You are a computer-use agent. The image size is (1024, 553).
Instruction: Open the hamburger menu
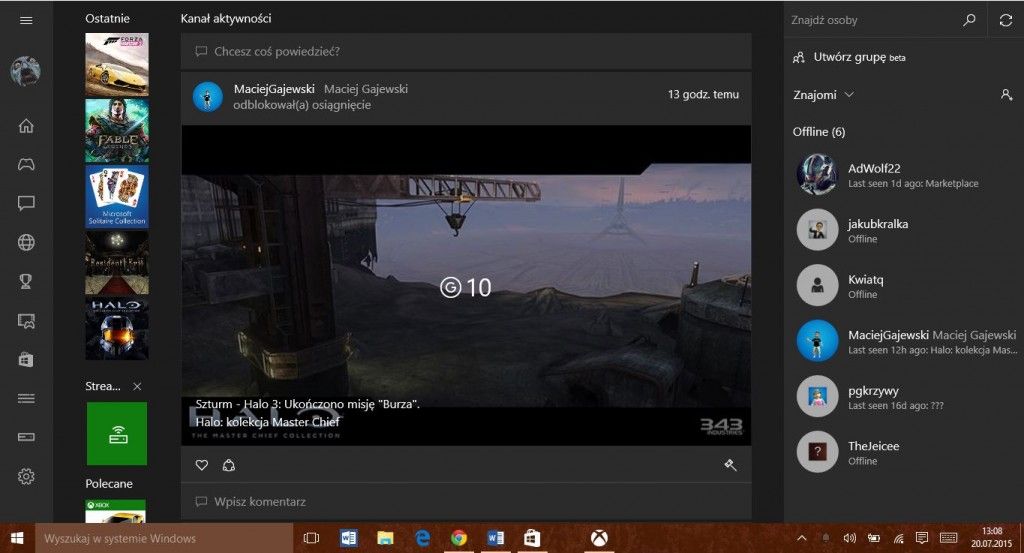[x=26, y=20]
